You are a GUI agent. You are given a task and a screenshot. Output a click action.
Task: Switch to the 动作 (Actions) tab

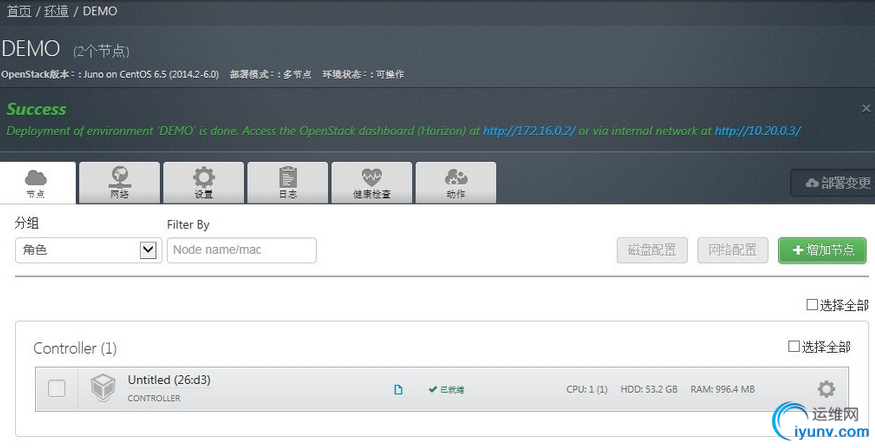pyautogui.click(x=456, y=183)
